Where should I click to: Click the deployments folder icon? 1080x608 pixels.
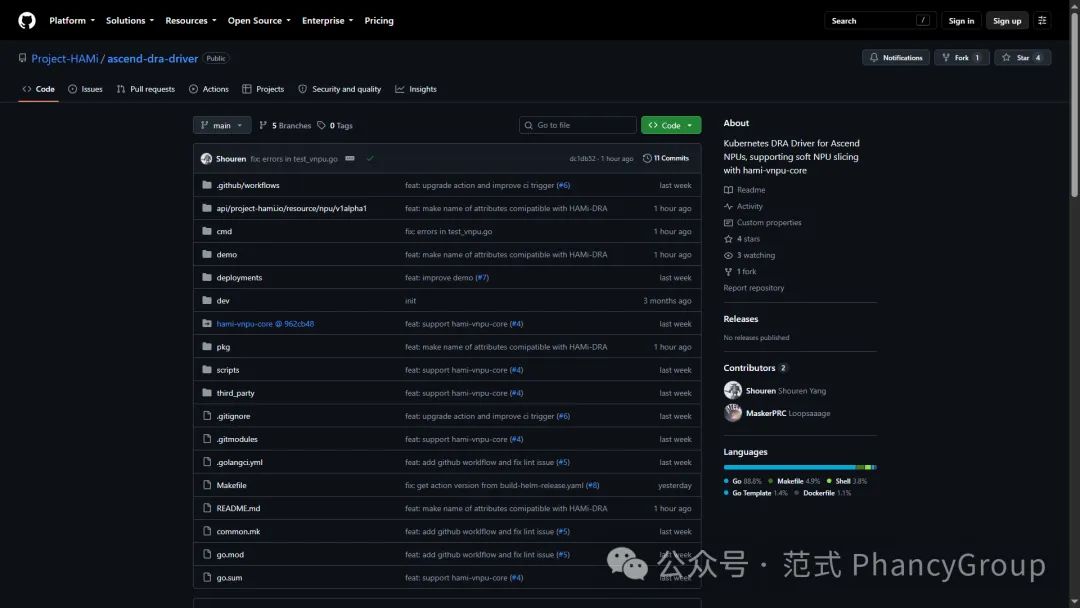coord(207,277)
